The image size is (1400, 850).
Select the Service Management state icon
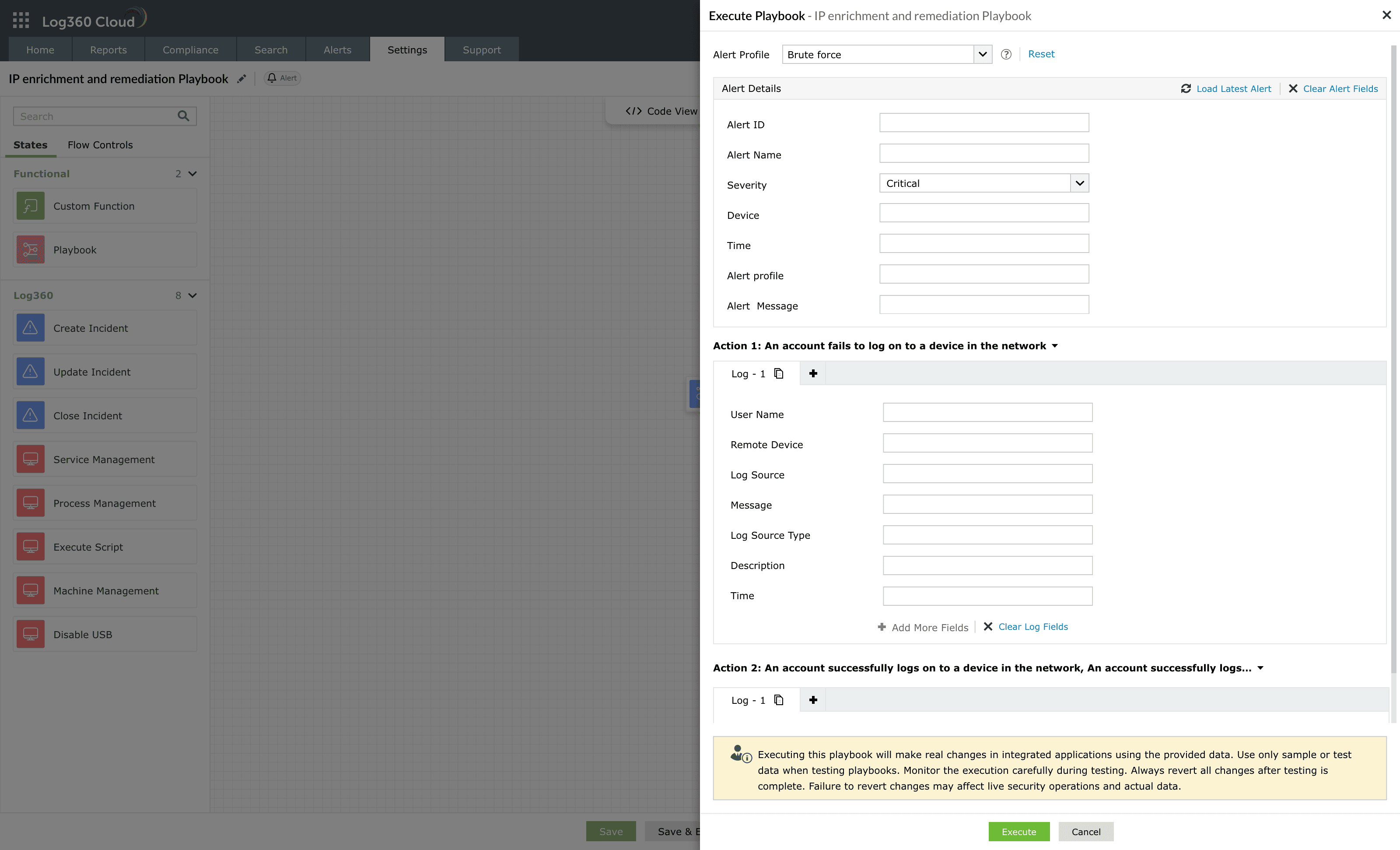tap(31, 460)
